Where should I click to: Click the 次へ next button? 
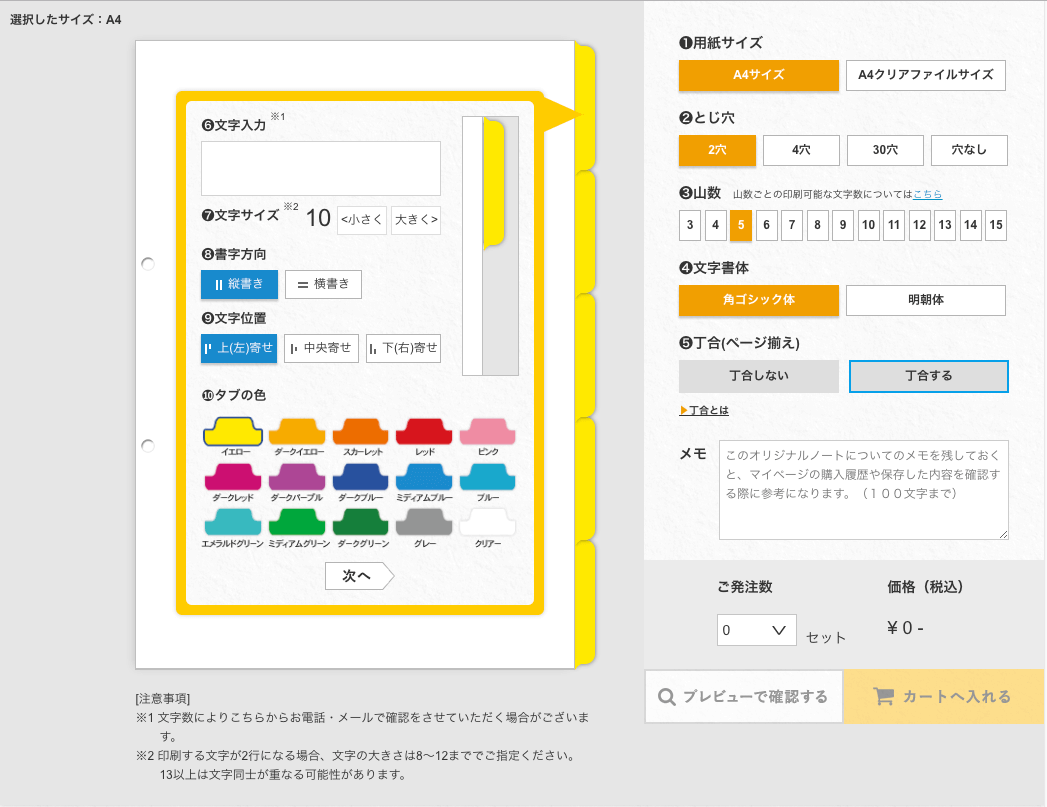pos(359,576)
